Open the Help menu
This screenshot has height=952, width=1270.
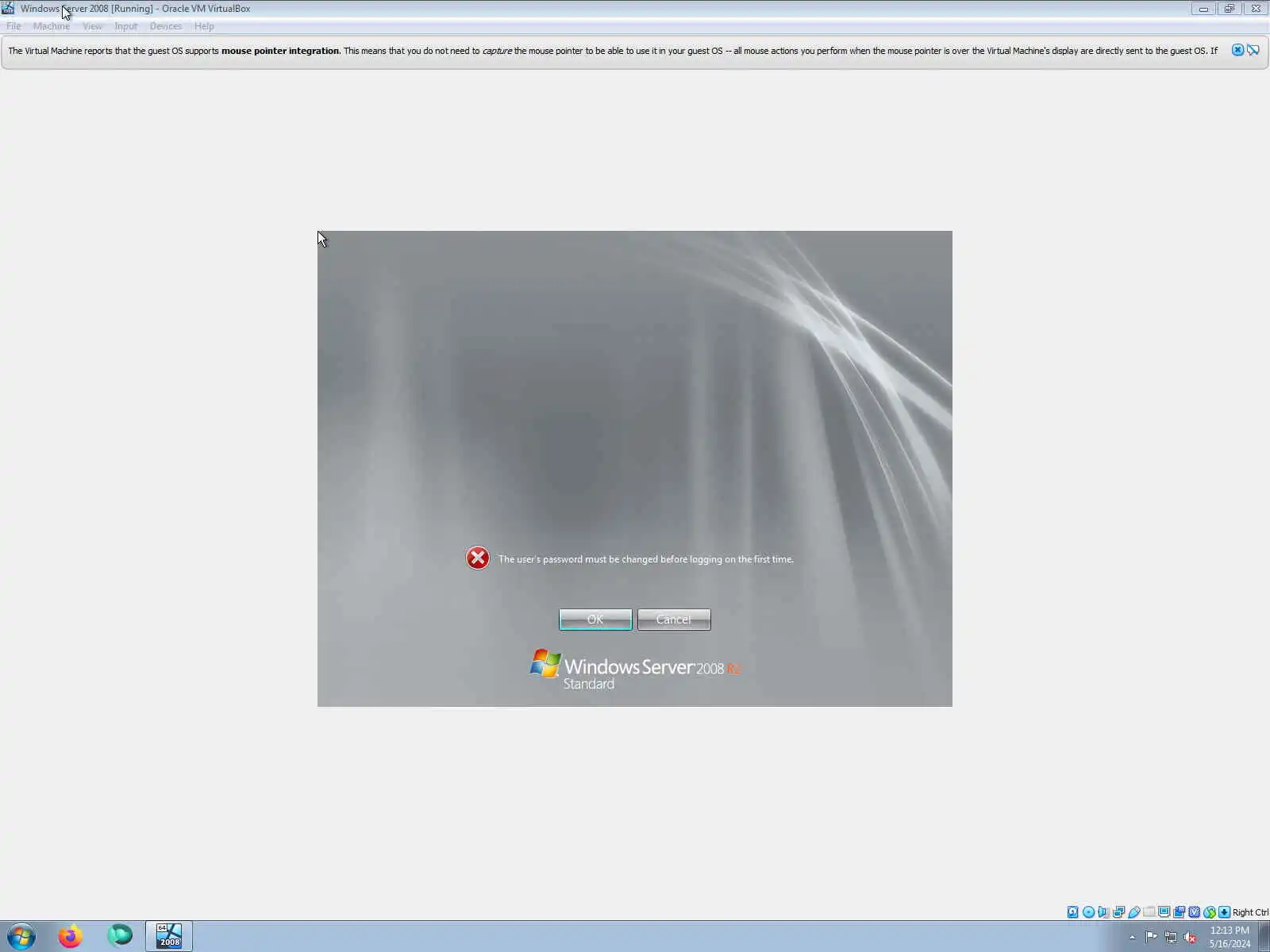point(204,26)
